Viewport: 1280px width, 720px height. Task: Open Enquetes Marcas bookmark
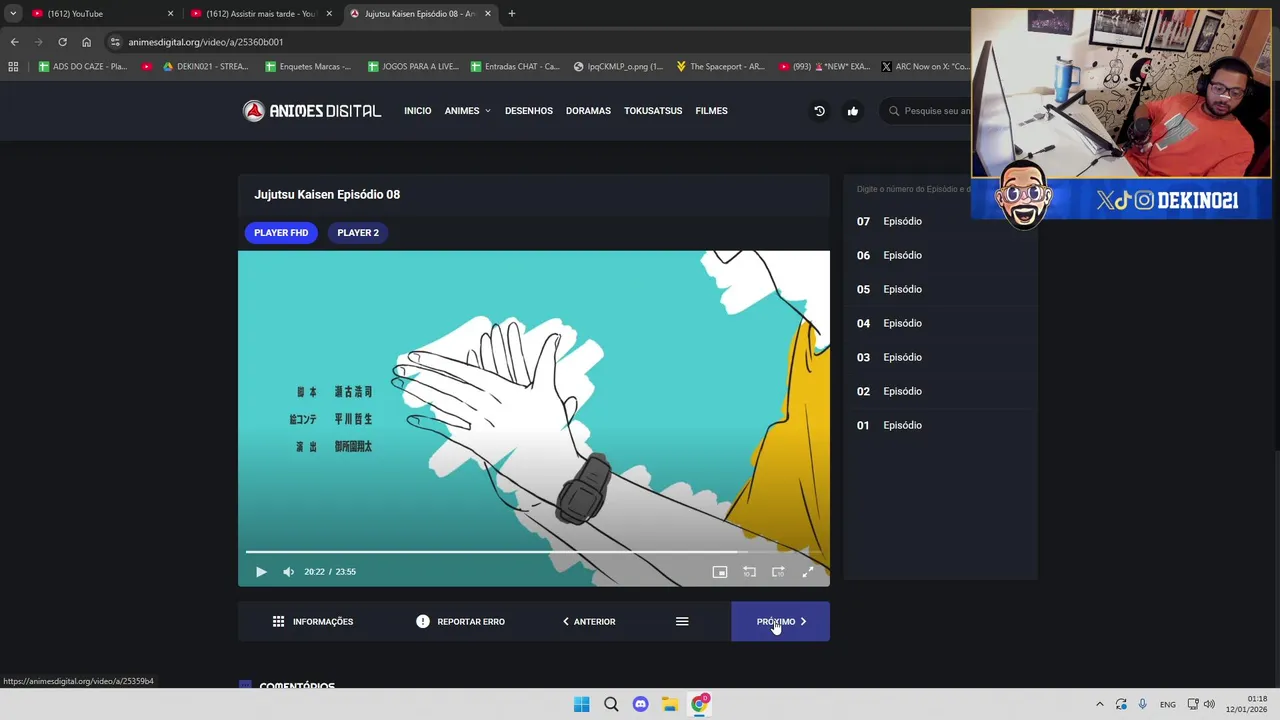(308, 67)
